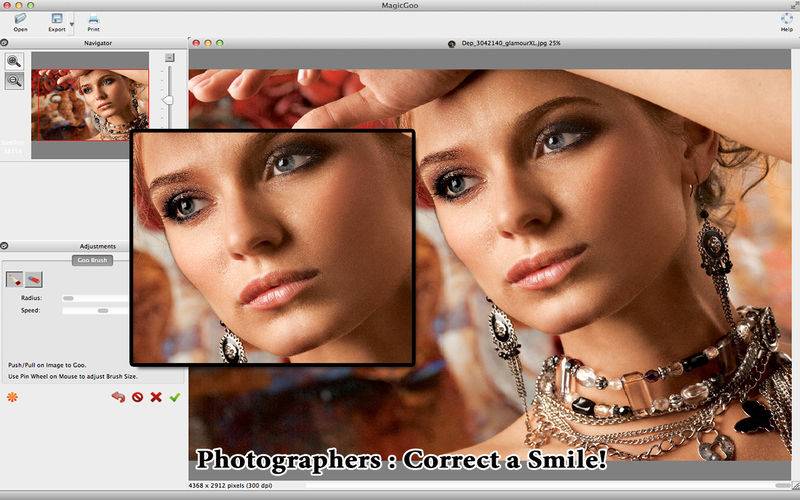The width and height of the screenshot is (800, 500).
Task: Select the goo push brush tool
Action: tap(16, 279)
